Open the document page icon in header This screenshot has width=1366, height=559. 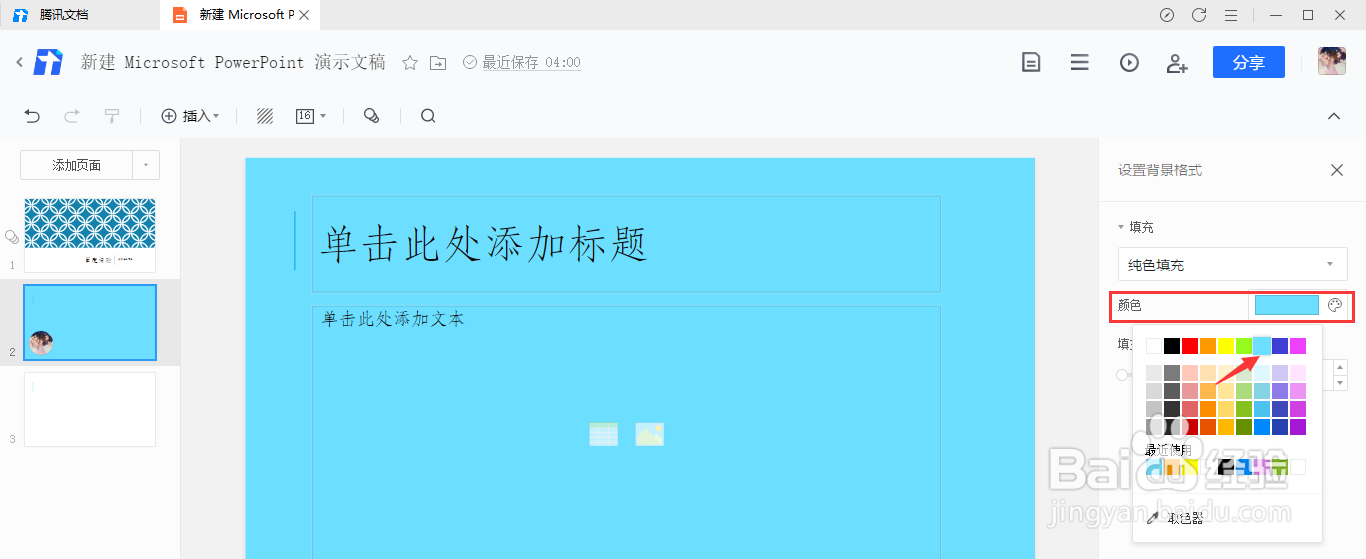pos(1031,62)
